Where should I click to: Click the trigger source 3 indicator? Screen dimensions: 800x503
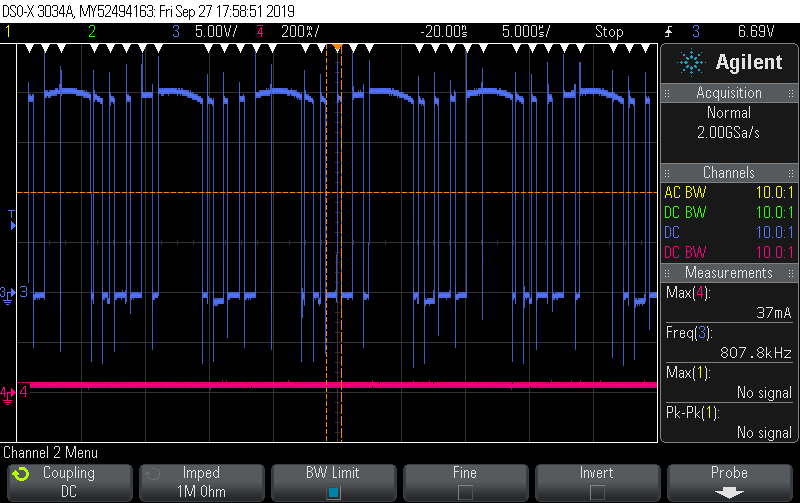[696, 32]
